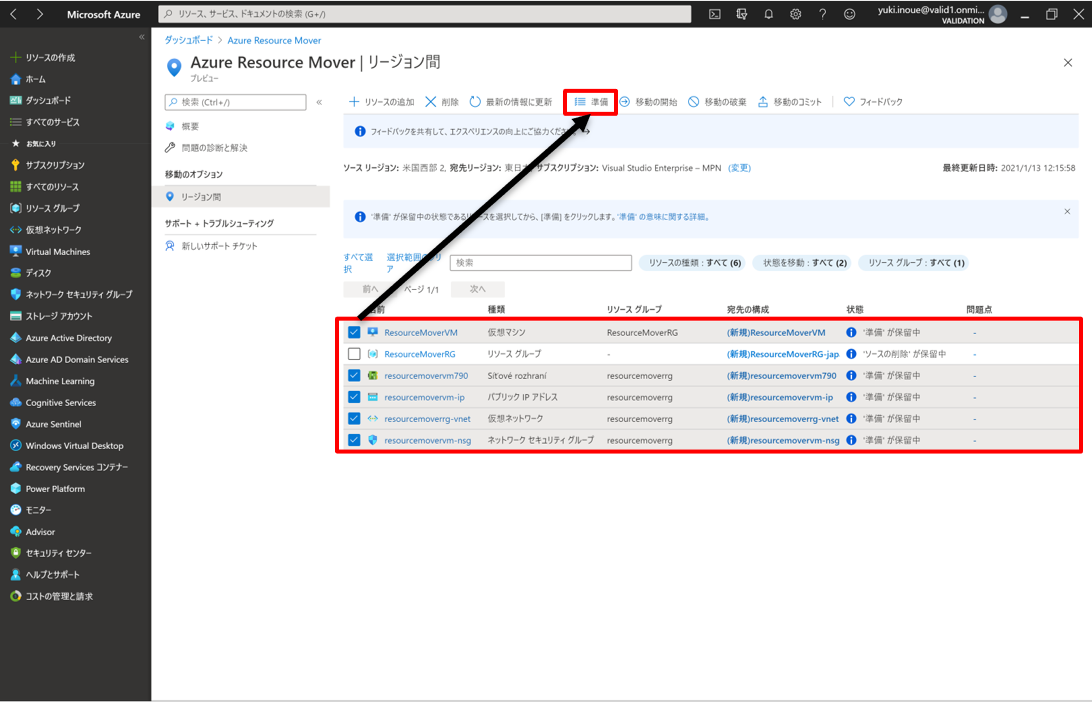Click リソースの作成 in the sidebar

pyautogui.click(x=42, y=58)
